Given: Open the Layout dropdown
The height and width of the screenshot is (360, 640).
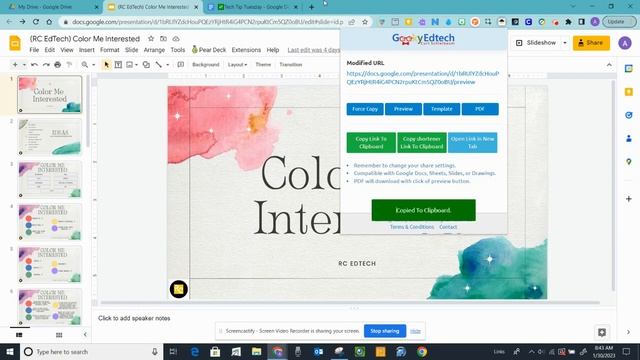Looking at the screenshot, I should 237,64.
